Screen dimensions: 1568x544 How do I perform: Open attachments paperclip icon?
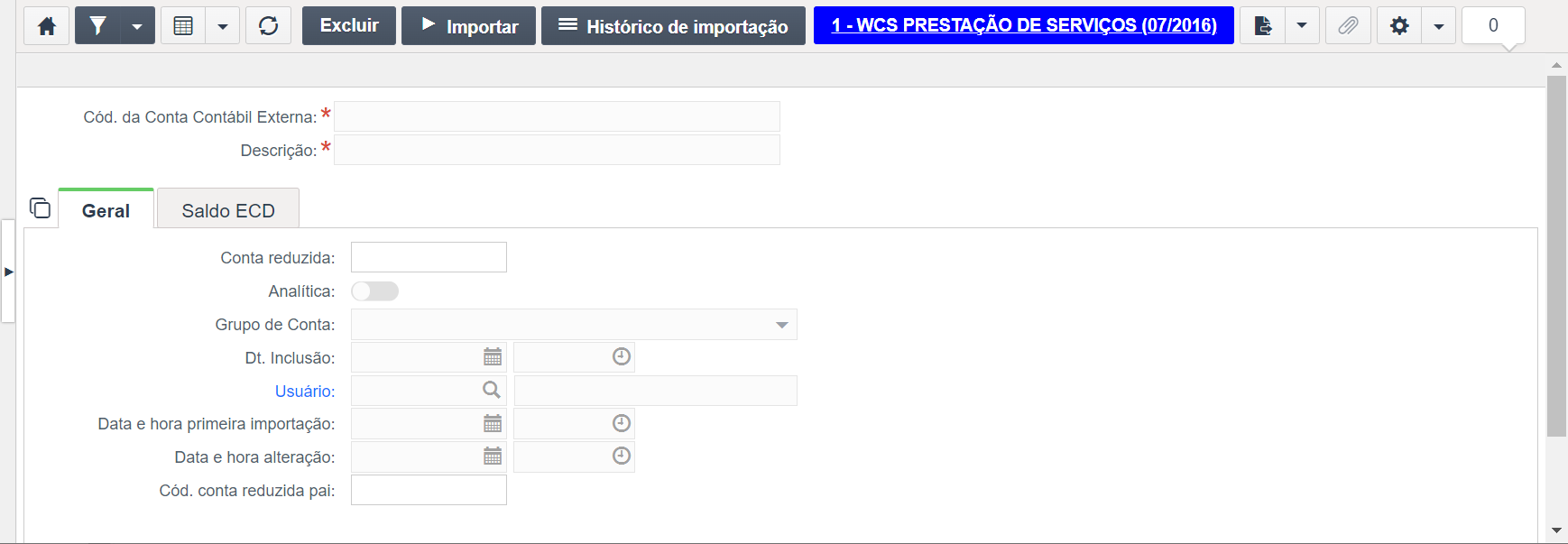1348,26
